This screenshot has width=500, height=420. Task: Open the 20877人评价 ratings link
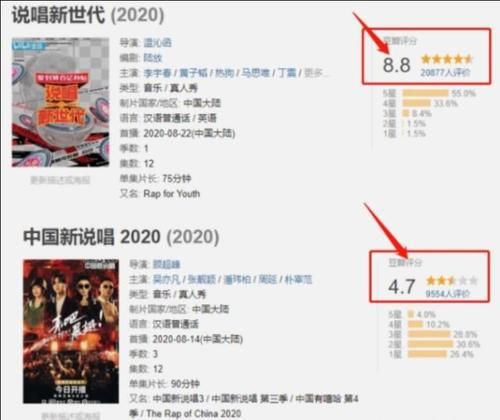[x=445, y=72]
